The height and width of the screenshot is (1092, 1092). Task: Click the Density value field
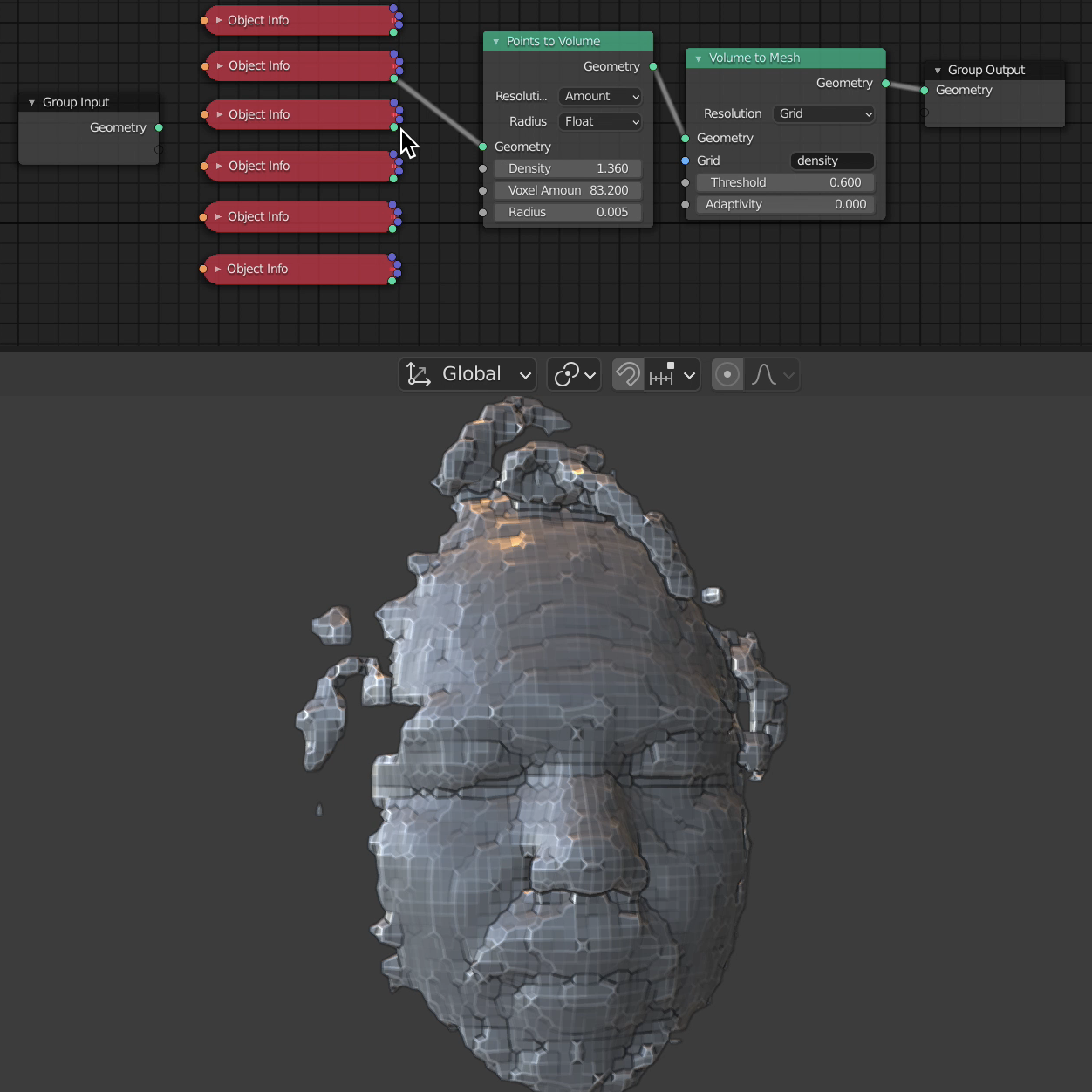point(568,169)
